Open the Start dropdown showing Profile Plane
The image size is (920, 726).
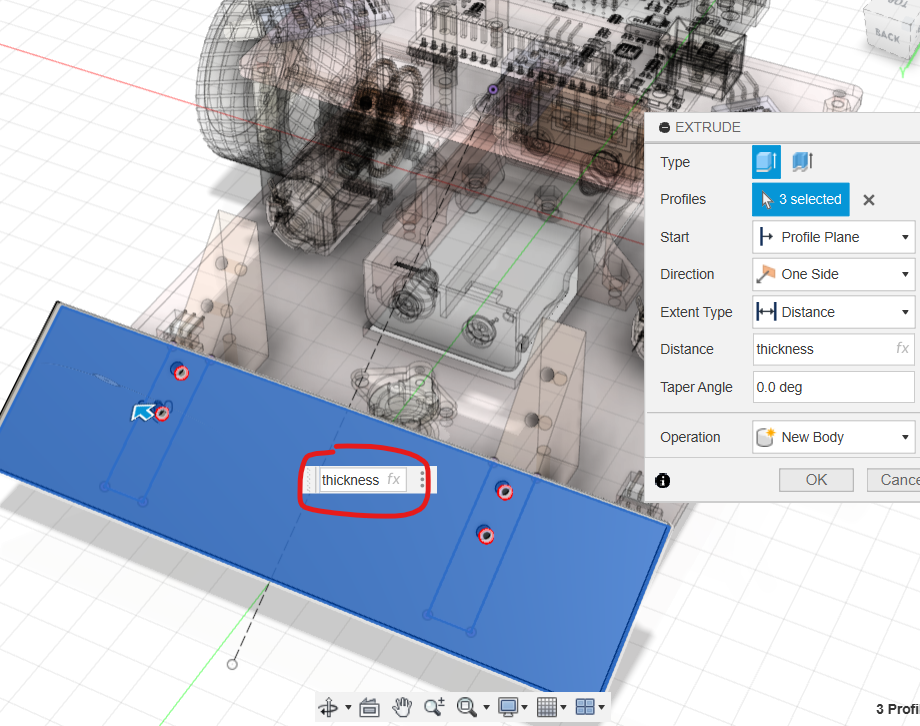[833, 237]
